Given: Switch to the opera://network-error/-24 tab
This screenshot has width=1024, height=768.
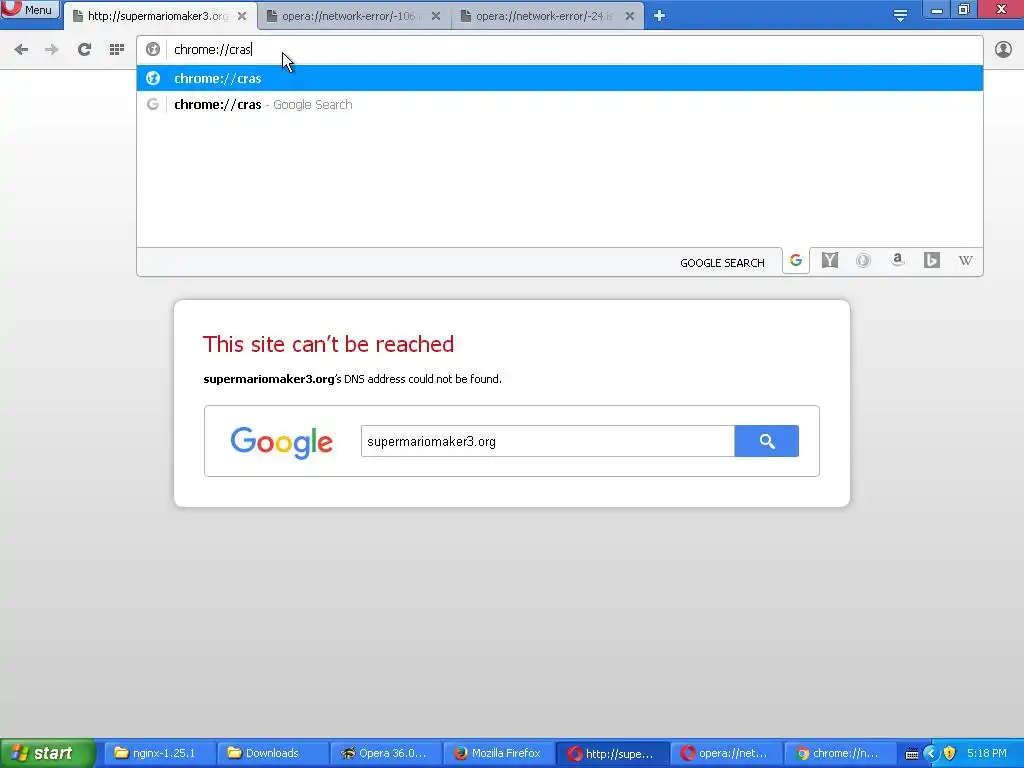Looking at the screenshot, I should 547,16.
